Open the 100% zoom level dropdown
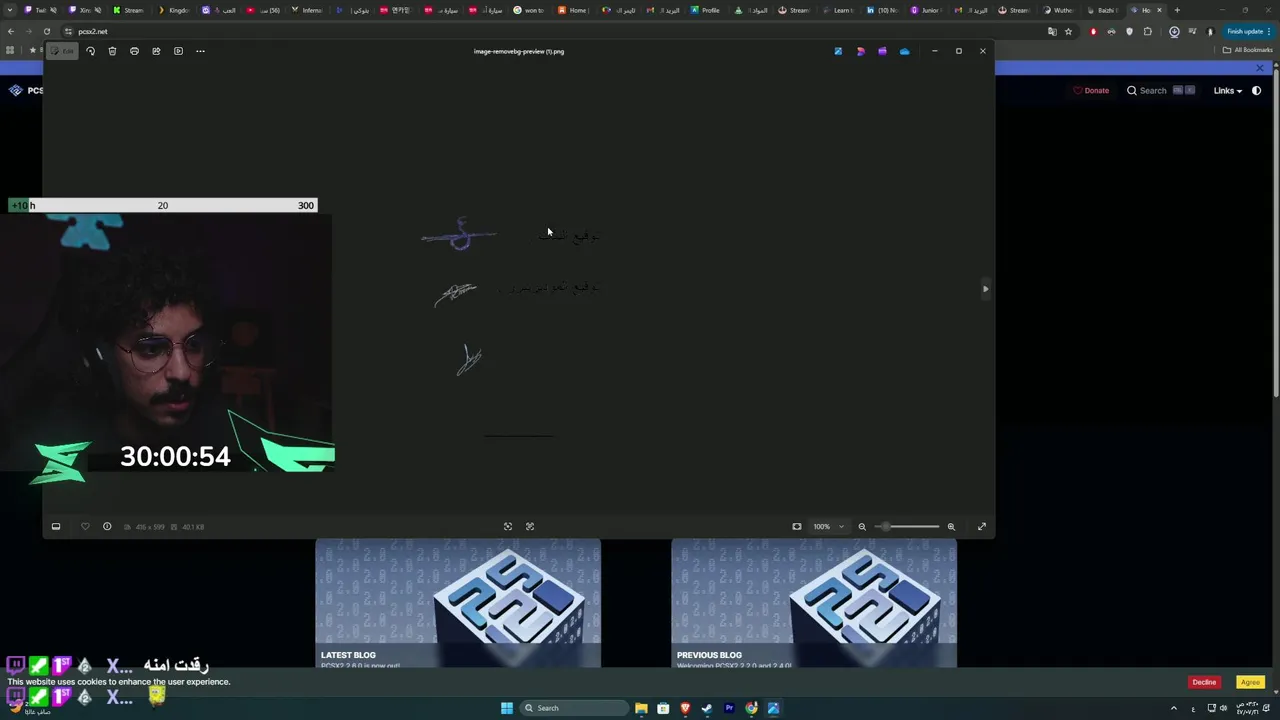The width and height of the screenshot is (1280, 720). pyautogui.click(x=828, y=526)
